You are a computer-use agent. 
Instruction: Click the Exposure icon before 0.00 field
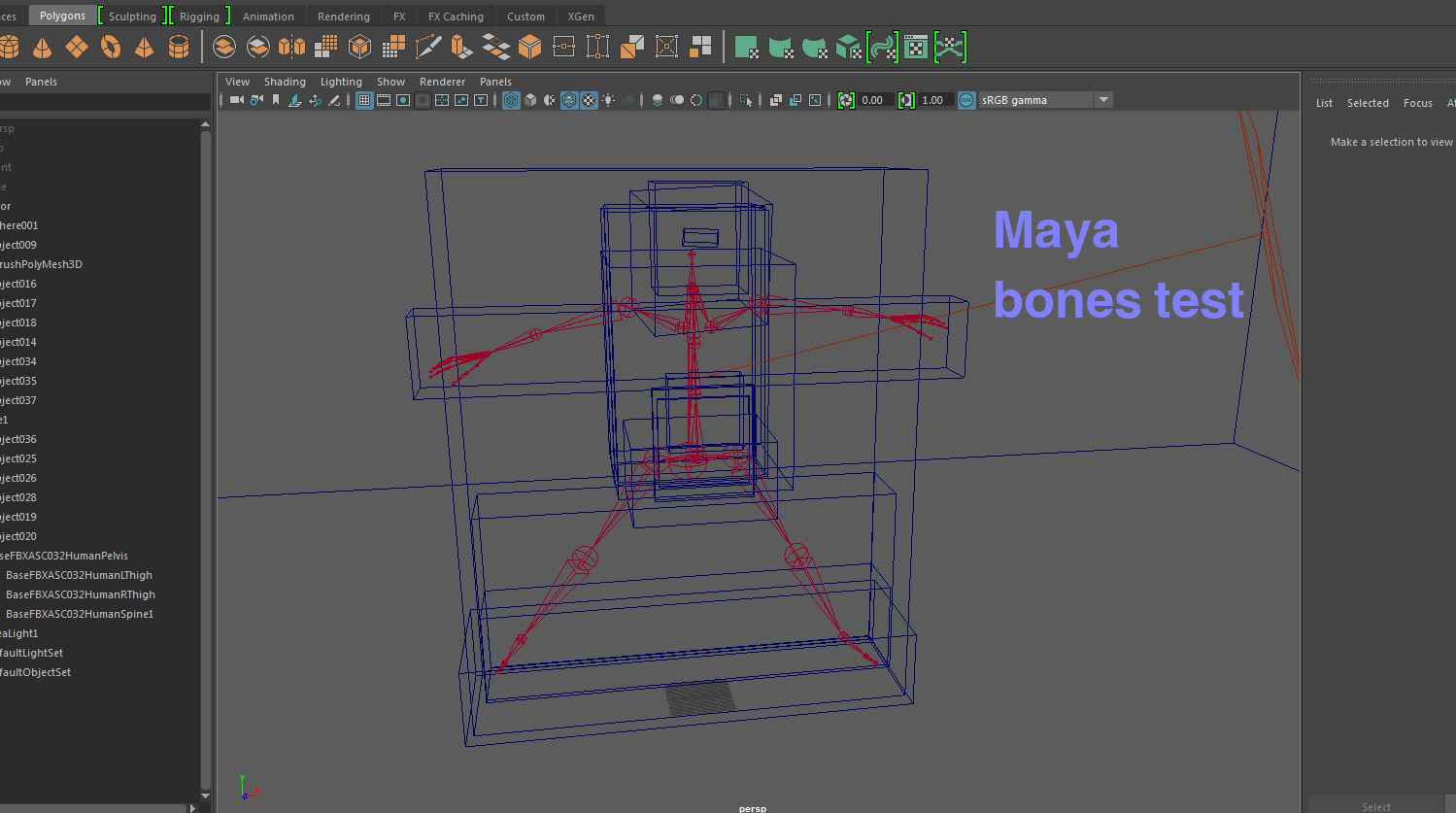click(x=846, y=100)
